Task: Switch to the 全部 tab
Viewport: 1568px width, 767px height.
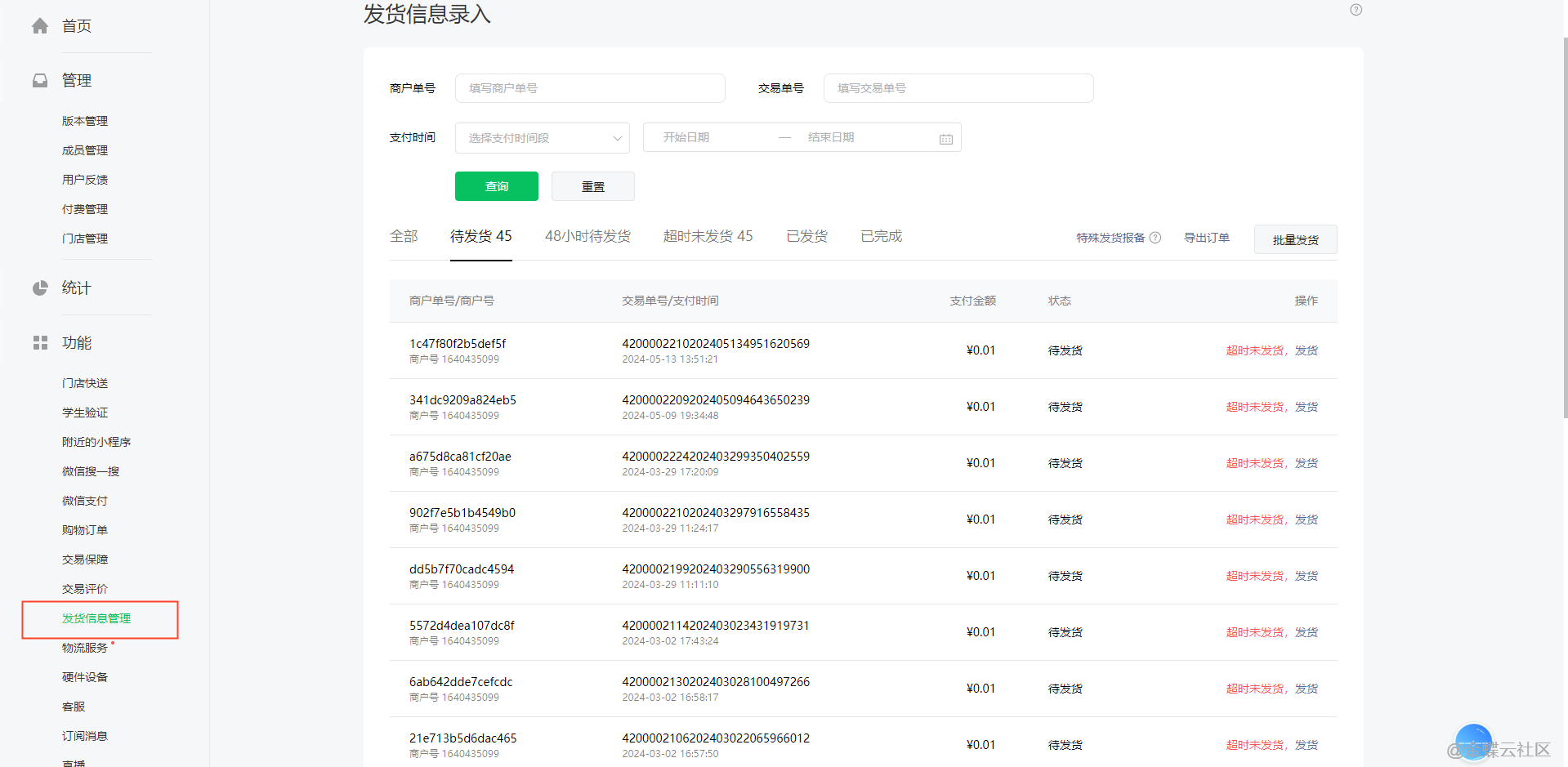Action: point(404,236)
